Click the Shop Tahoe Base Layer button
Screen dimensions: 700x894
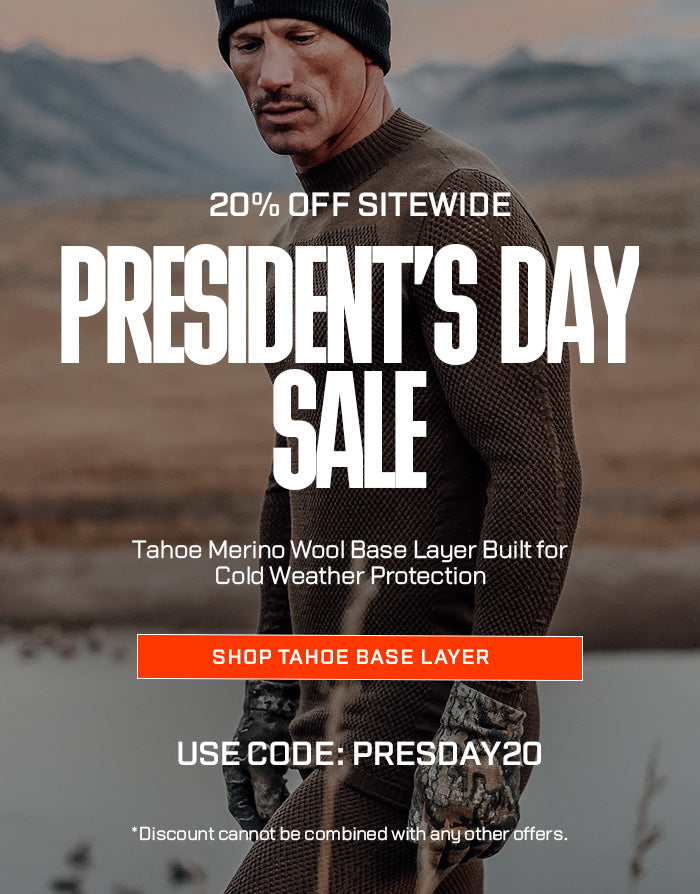(360, 657)
